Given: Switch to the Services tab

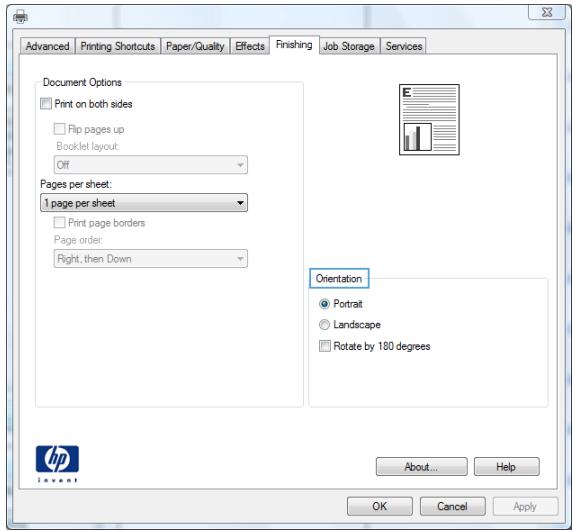Looking at the screenshot, I should [x=404, y=46].
